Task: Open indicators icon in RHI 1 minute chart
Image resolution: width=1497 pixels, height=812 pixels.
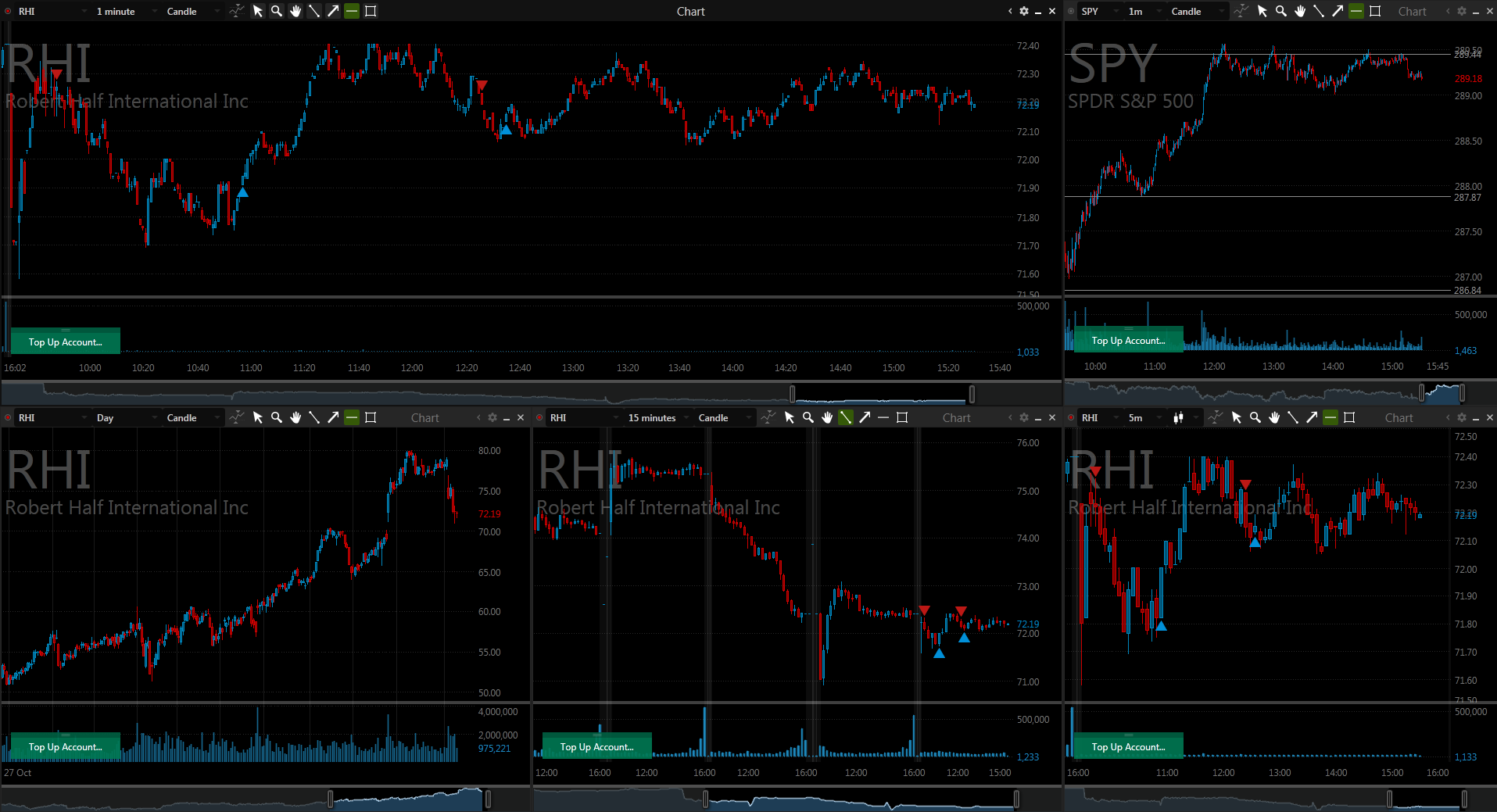Action: pos(236,11)
